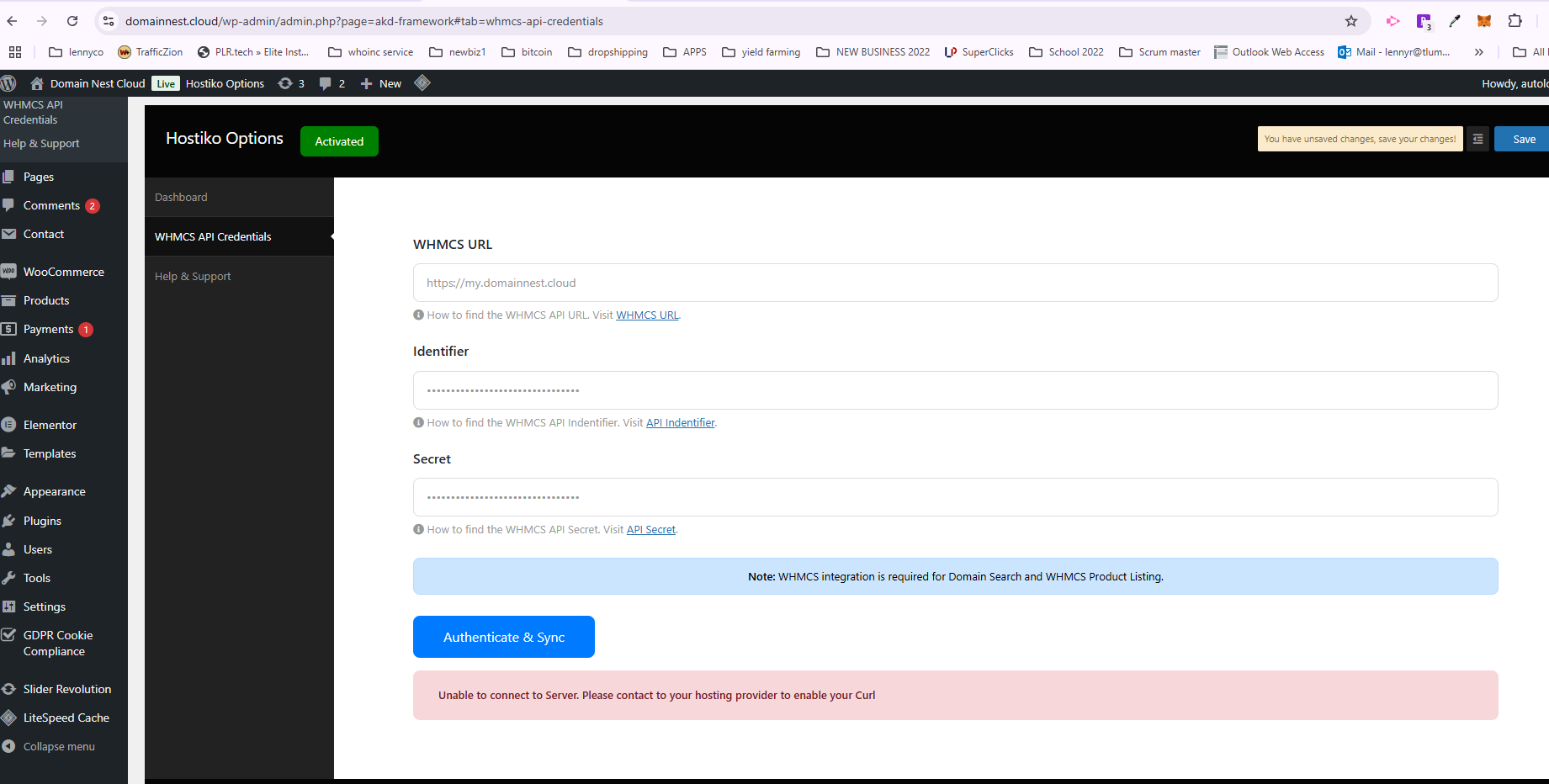This screenshot has height=784, width=1549.
Task: Open the NEW BUSINESS 2022 bookmark folder
Action: pyautogui.click(x=873, y=52)
